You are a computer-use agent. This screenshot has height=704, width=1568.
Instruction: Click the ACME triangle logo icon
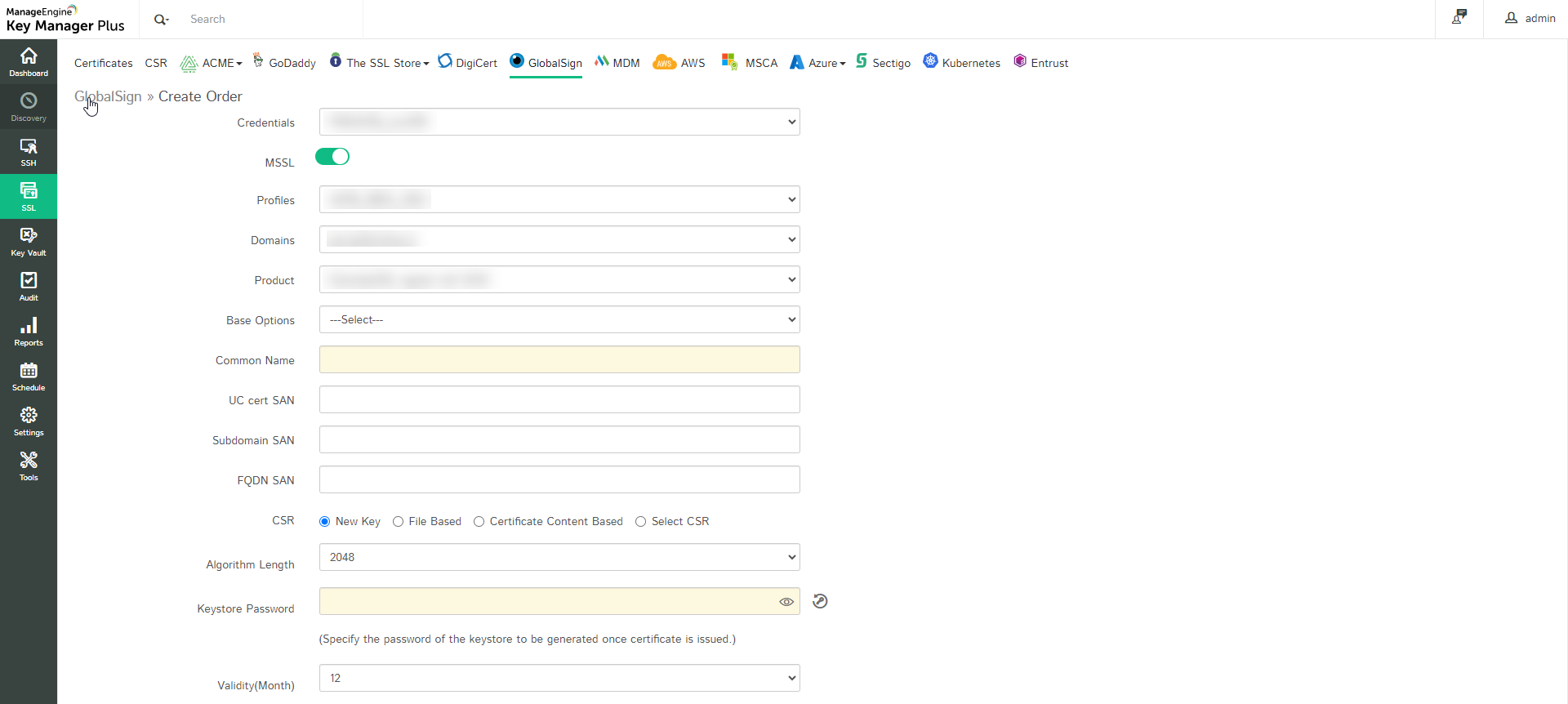pyautogui.click(x=189, y=63)
